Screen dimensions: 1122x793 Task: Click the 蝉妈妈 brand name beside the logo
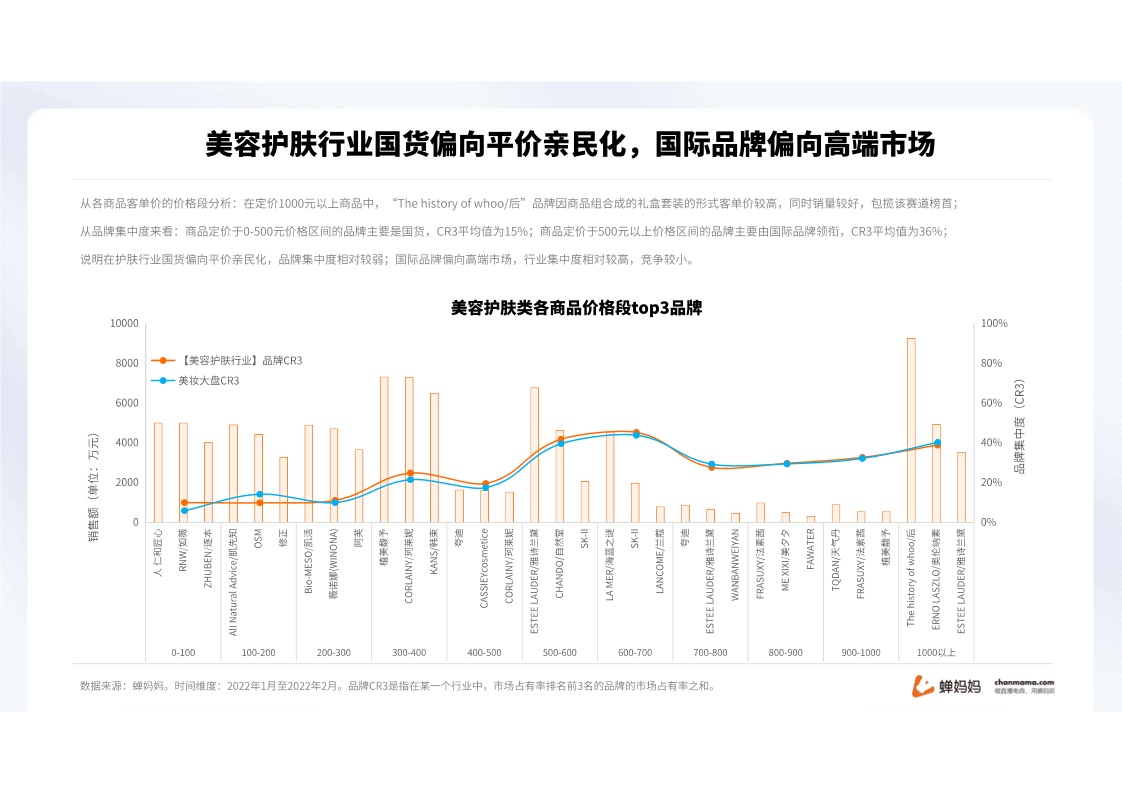click(x=960, y=687)
